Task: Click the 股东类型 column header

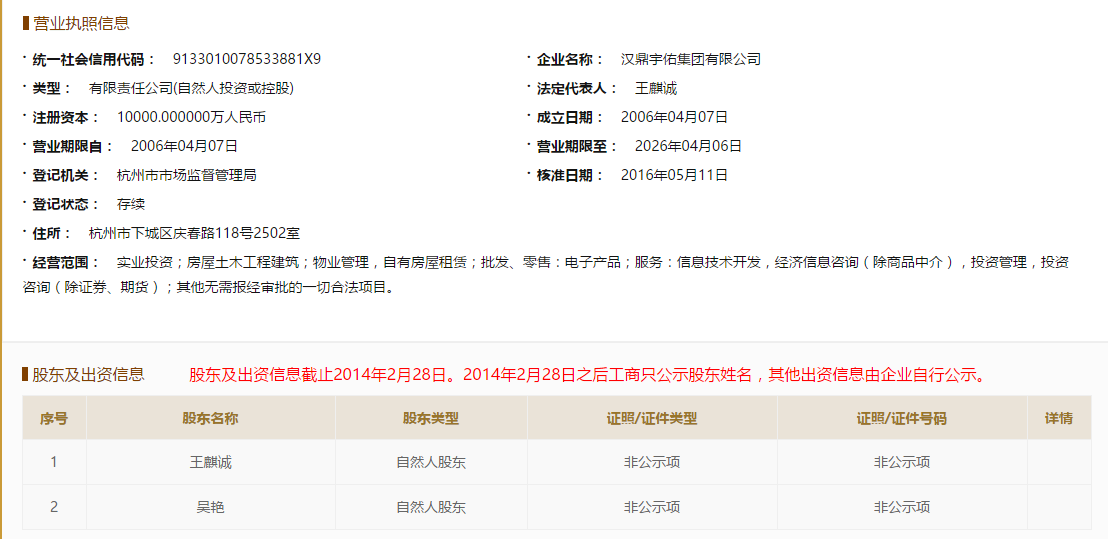Action: pyautogui.click(x=431, y=418)
